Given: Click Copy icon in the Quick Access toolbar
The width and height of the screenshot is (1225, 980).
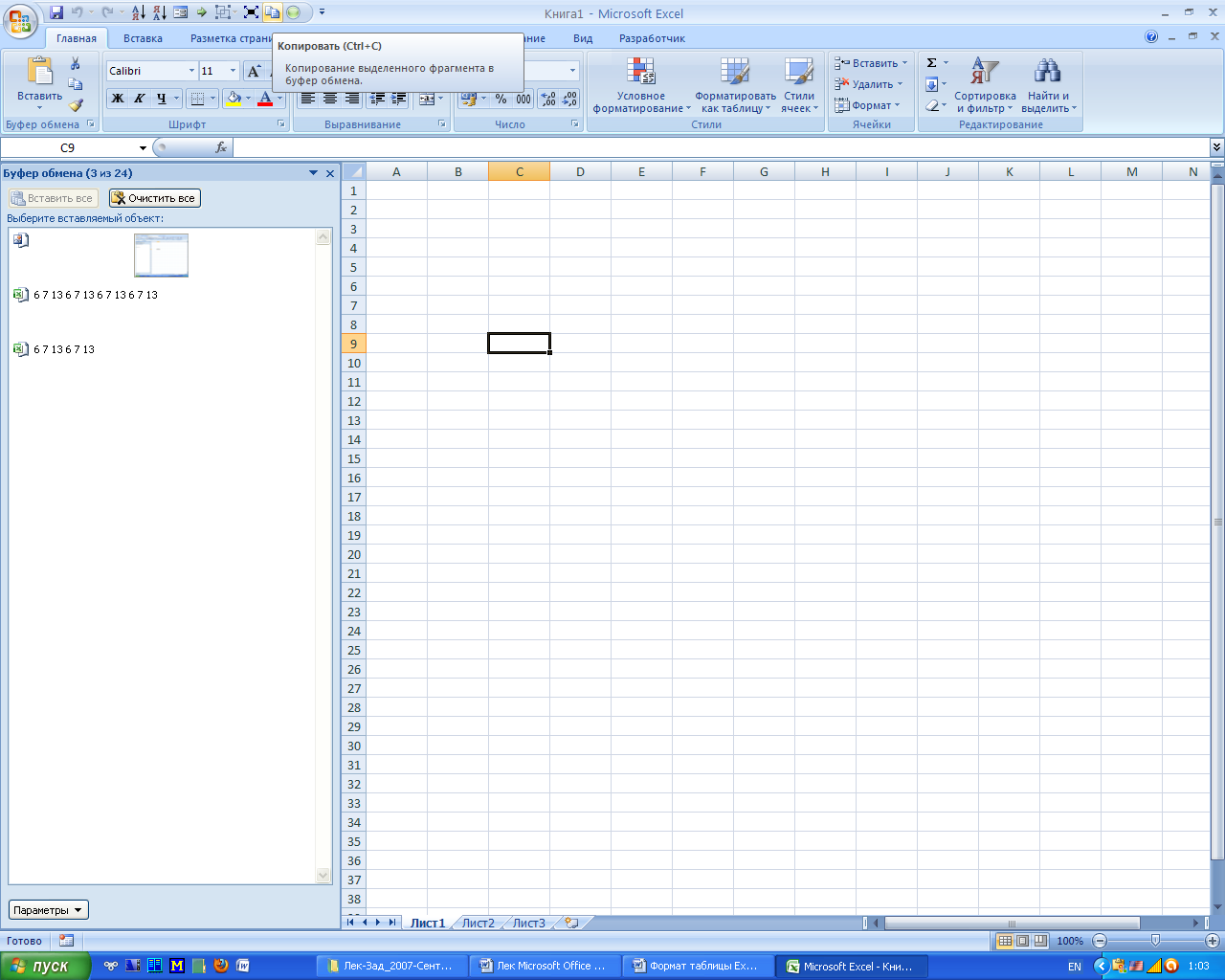Looking at the screenshot, I should coord(272,12).
